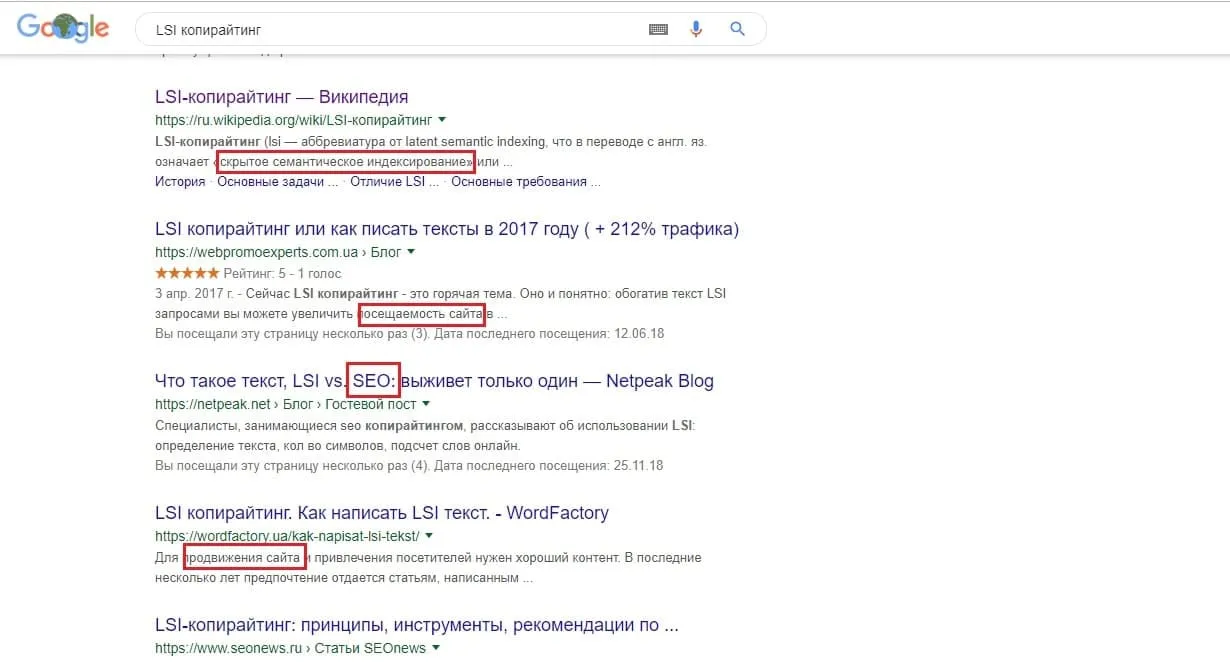Open the 'Основные требования ...' sitelink

526,182
